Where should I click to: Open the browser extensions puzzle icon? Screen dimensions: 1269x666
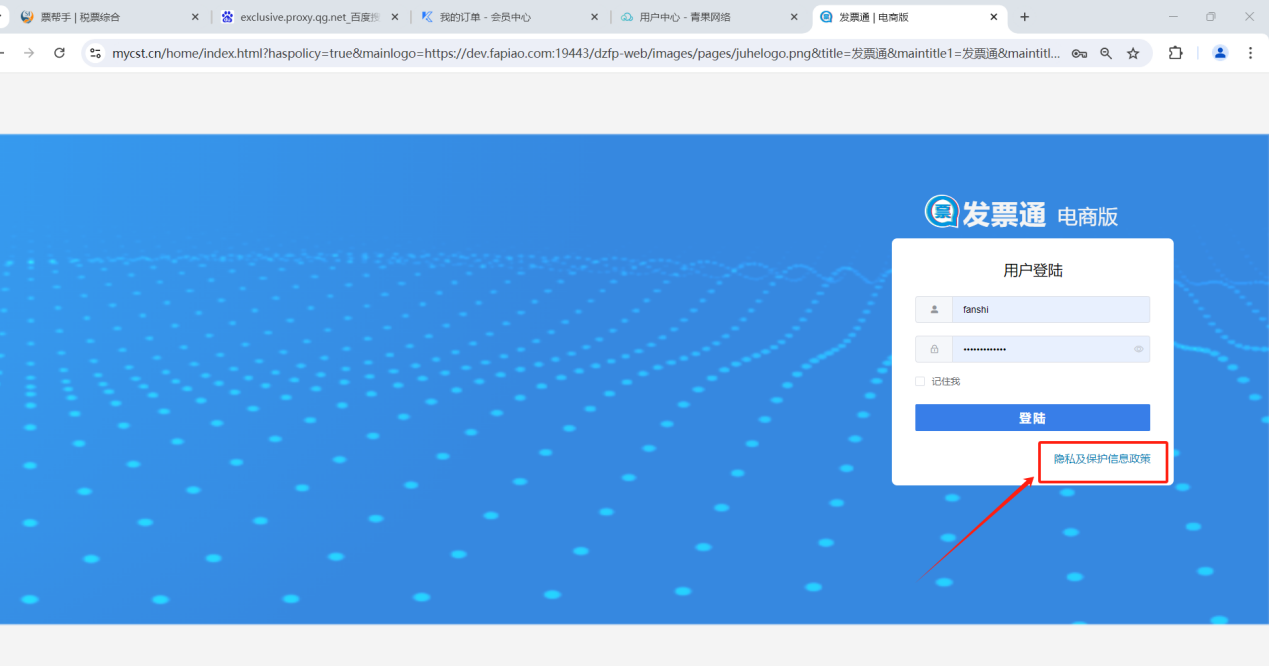tap(1176, 54)
